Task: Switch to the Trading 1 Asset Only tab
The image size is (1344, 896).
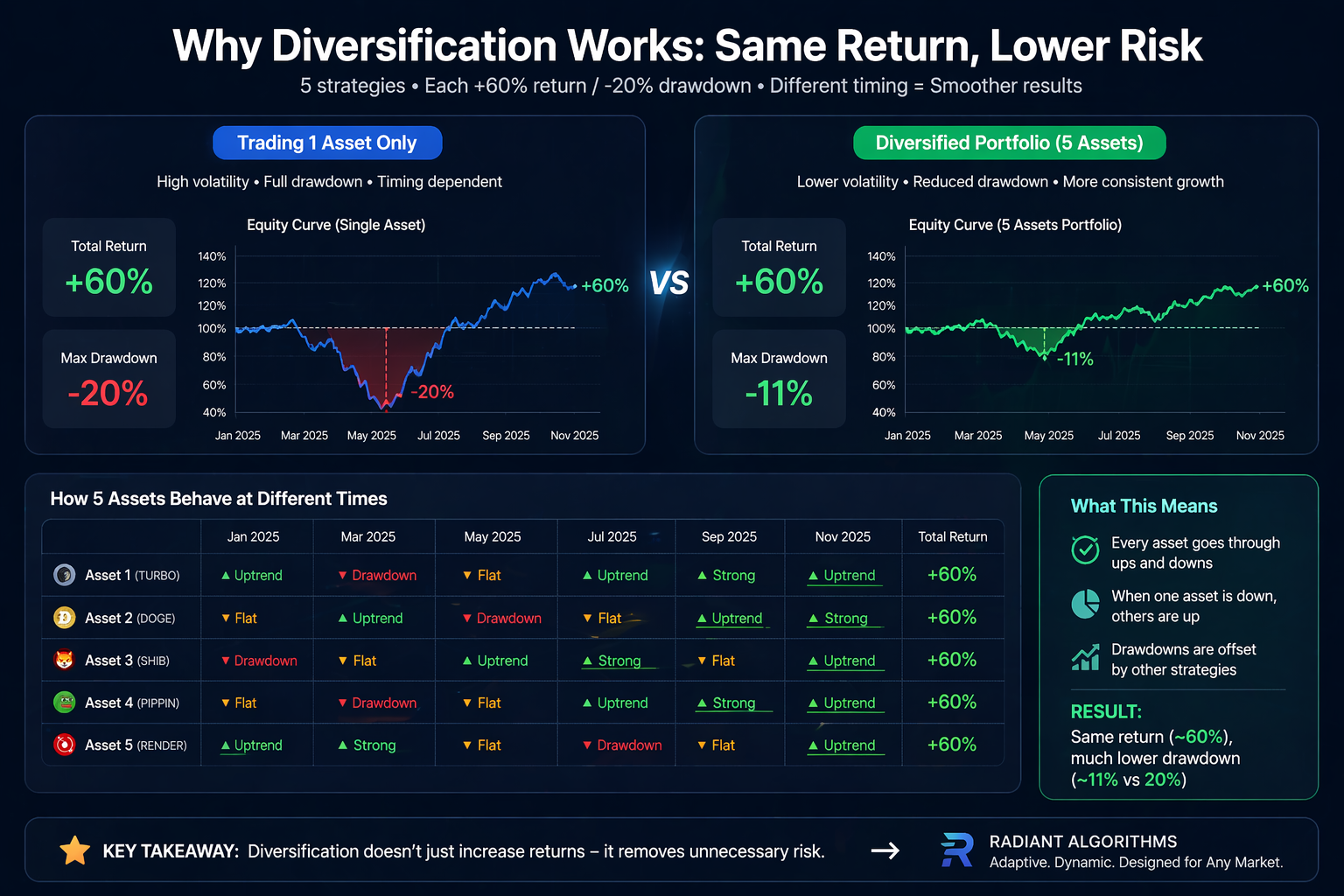Action: tap(326, 143)
